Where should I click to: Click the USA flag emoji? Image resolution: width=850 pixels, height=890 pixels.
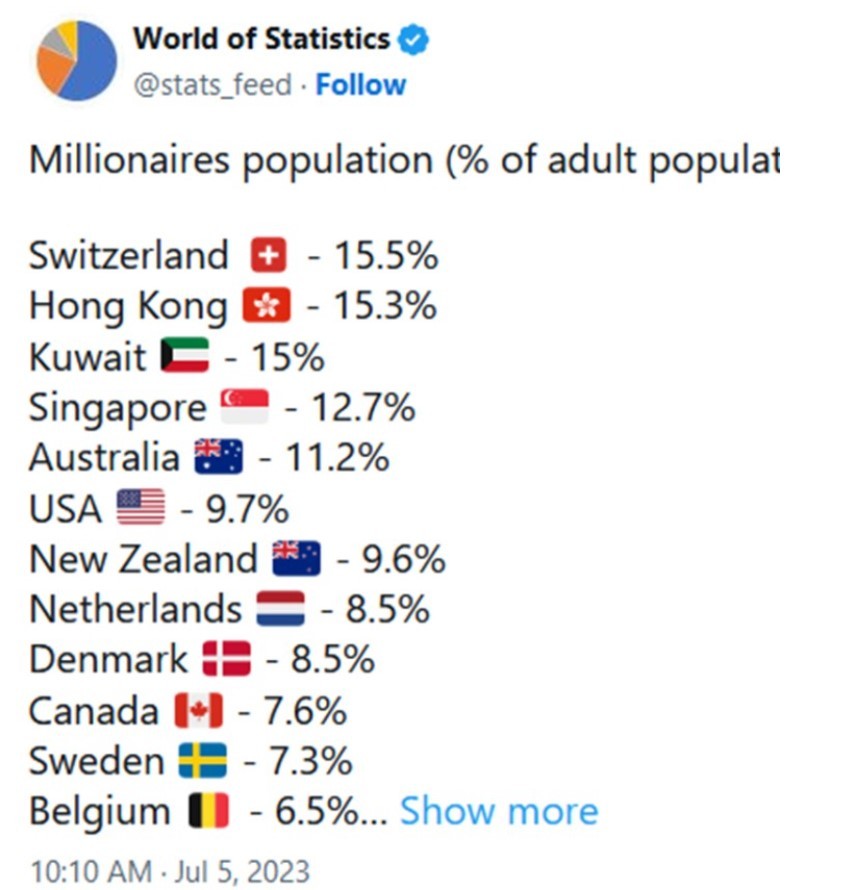pyautogui.click(x=141, y=508)
